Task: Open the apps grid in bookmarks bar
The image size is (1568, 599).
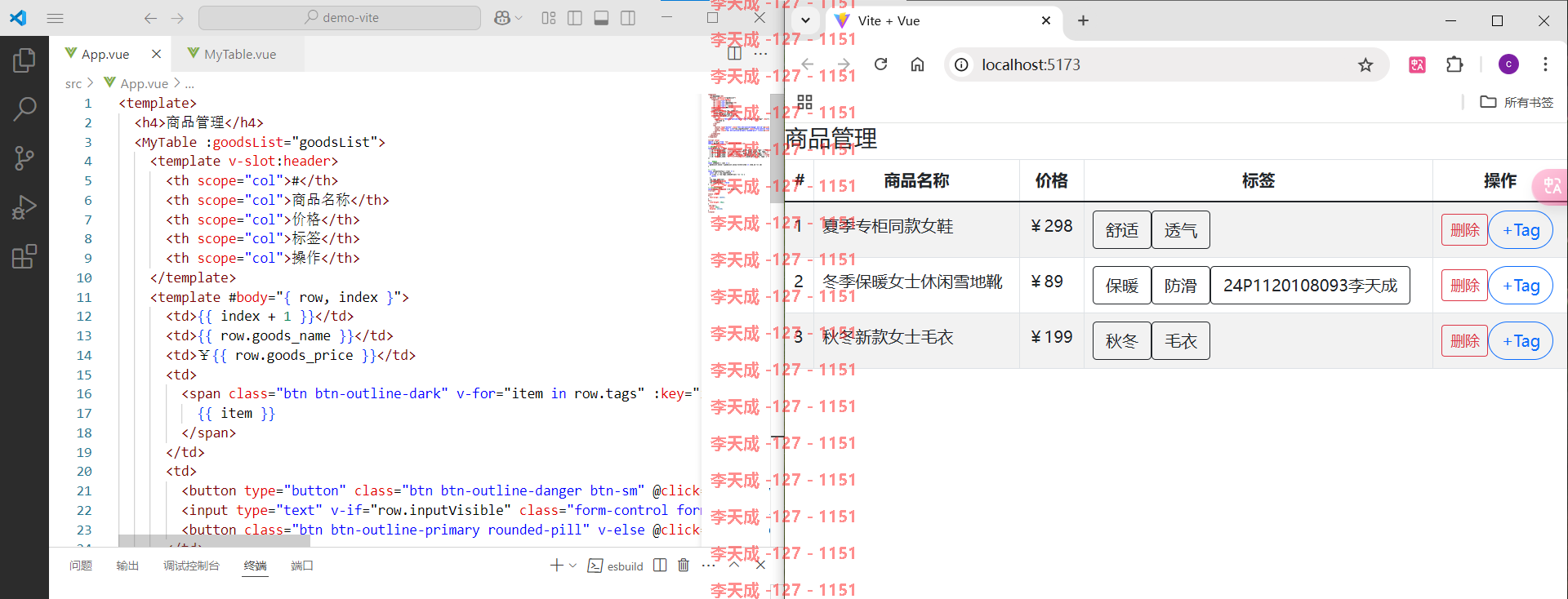Action: [x=804, y=102]
